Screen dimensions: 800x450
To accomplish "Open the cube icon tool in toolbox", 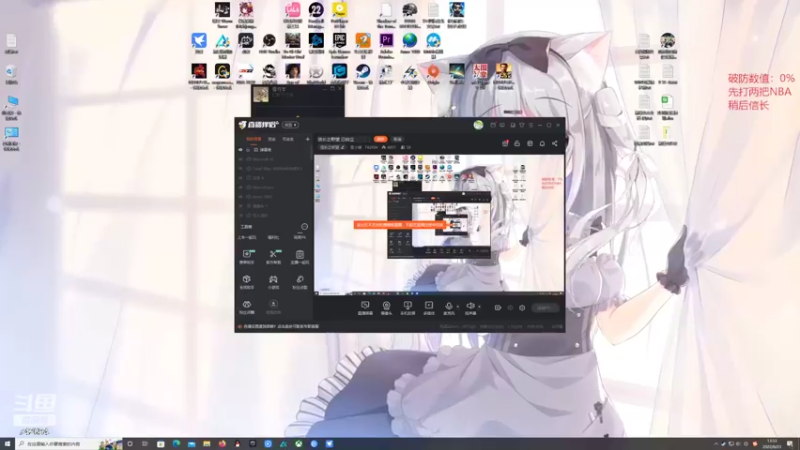I will 247,282.
